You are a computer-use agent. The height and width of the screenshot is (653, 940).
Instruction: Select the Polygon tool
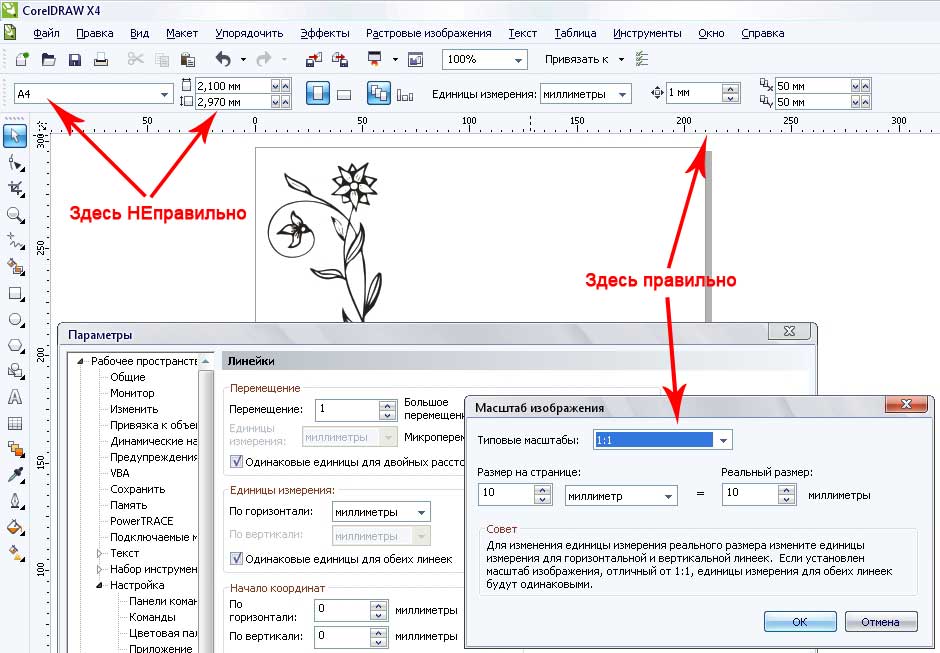click(x=16, y=346)
